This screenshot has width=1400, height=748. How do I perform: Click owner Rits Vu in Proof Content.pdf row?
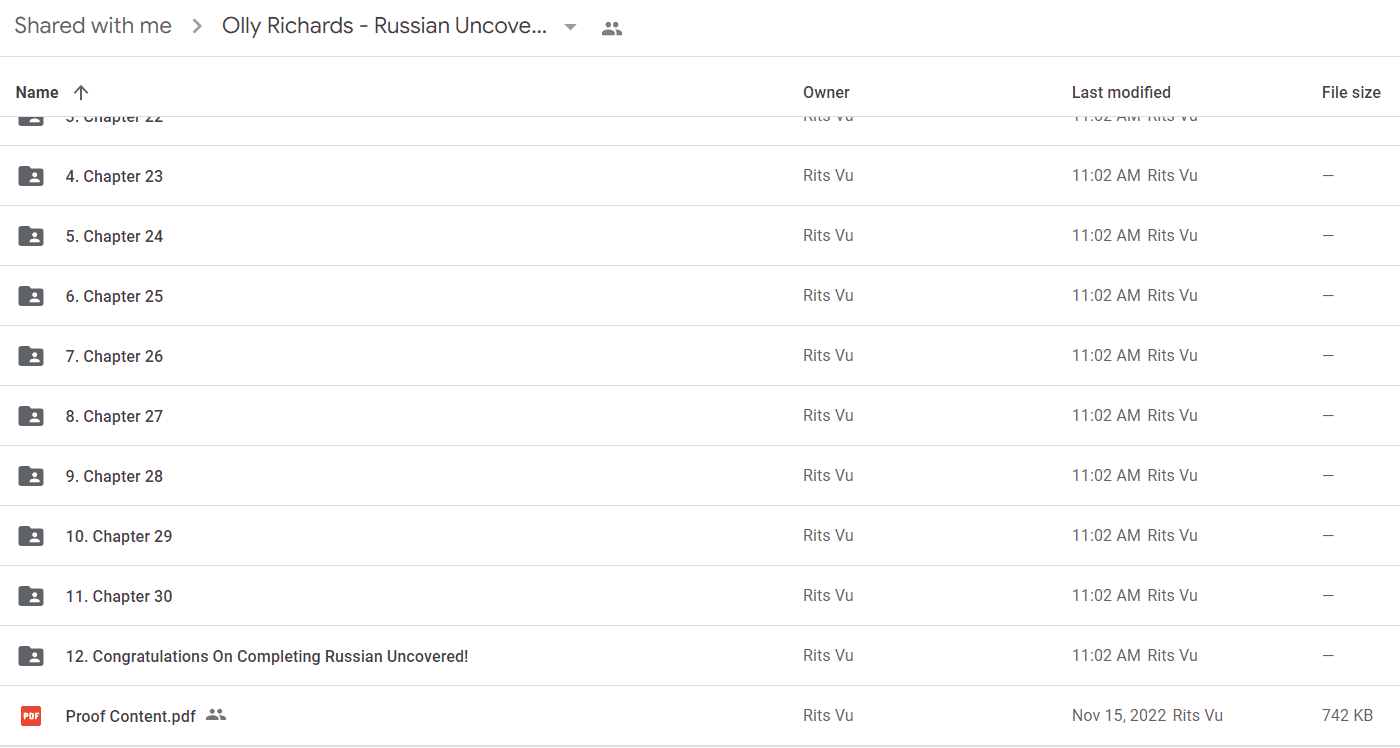tap(828, 715)
